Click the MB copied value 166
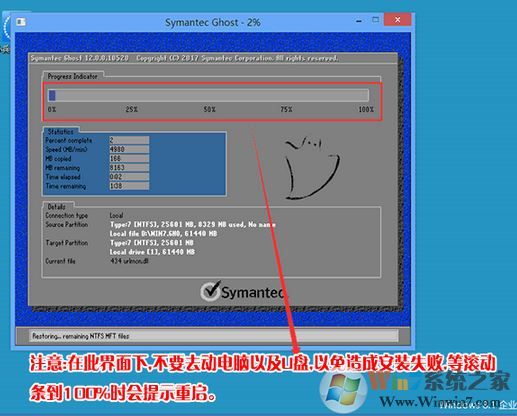This screenshot has height=416, width=517. click(129, 158)
